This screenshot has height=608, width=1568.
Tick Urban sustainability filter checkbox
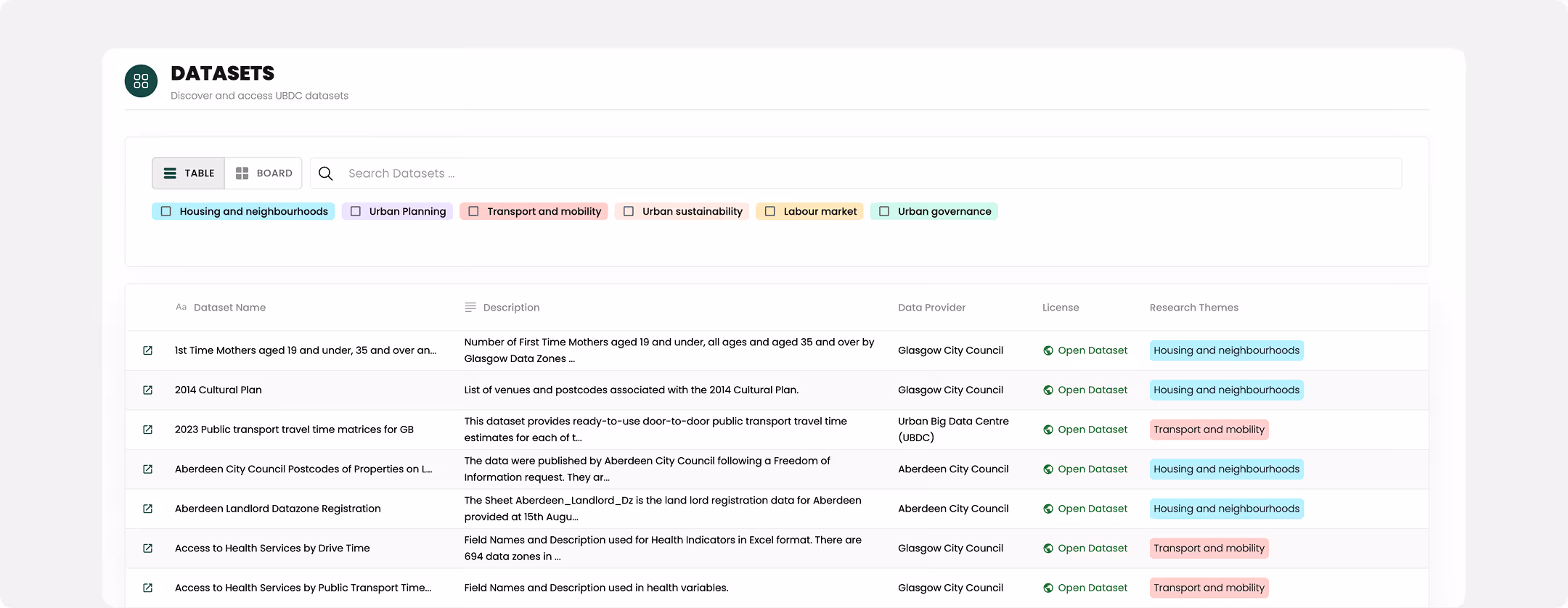pos(629,211)
